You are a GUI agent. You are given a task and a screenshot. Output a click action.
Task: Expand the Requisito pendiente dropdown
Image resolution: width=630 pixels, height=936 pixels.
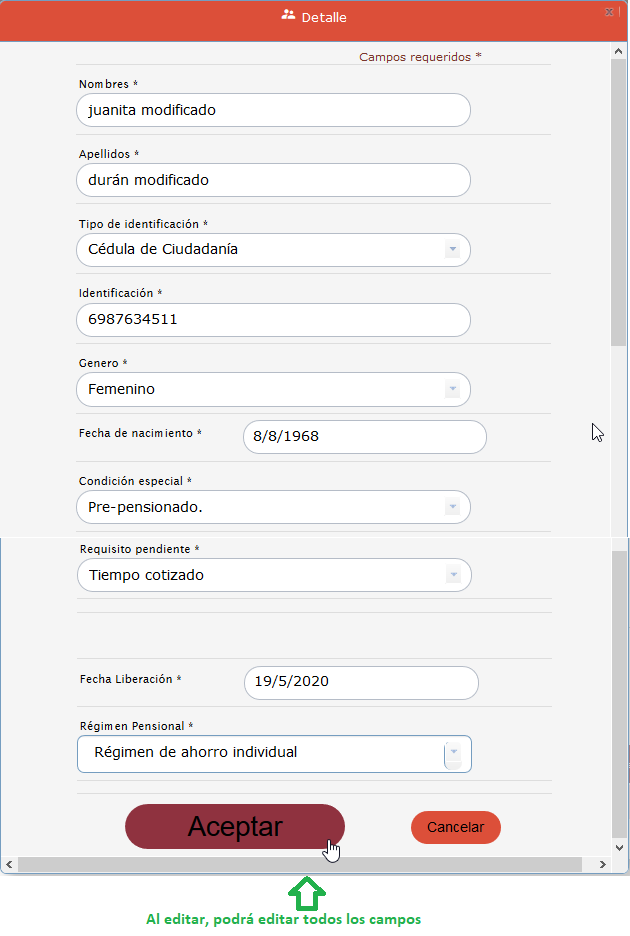(453, 575)
